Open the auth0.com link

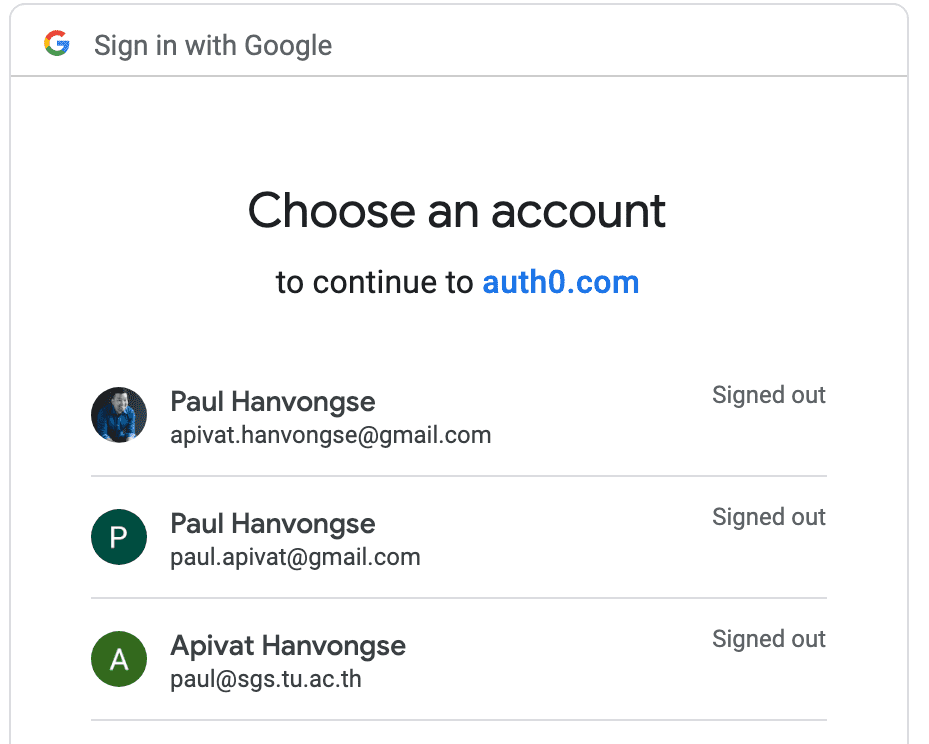pyautogui.click(x=560, y=282)
